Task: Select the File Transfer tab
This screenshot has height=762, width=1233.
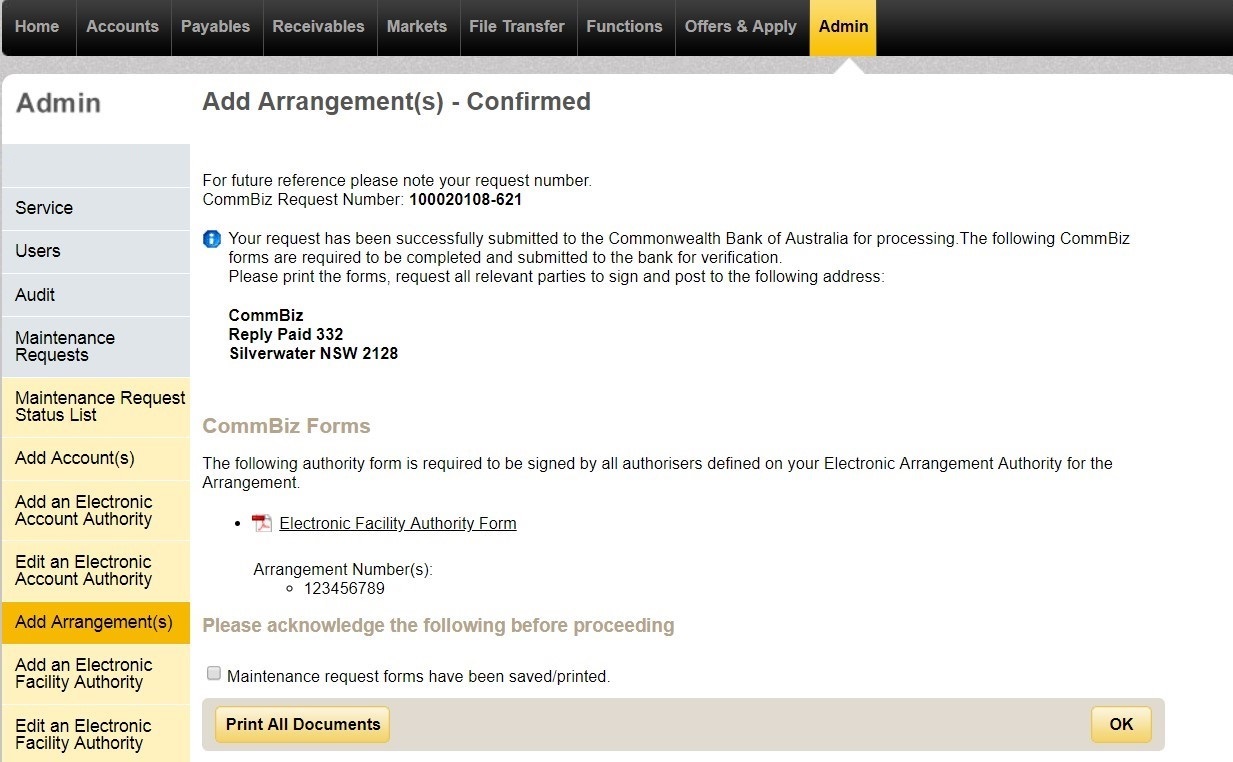Action: [x=517, y=27]
